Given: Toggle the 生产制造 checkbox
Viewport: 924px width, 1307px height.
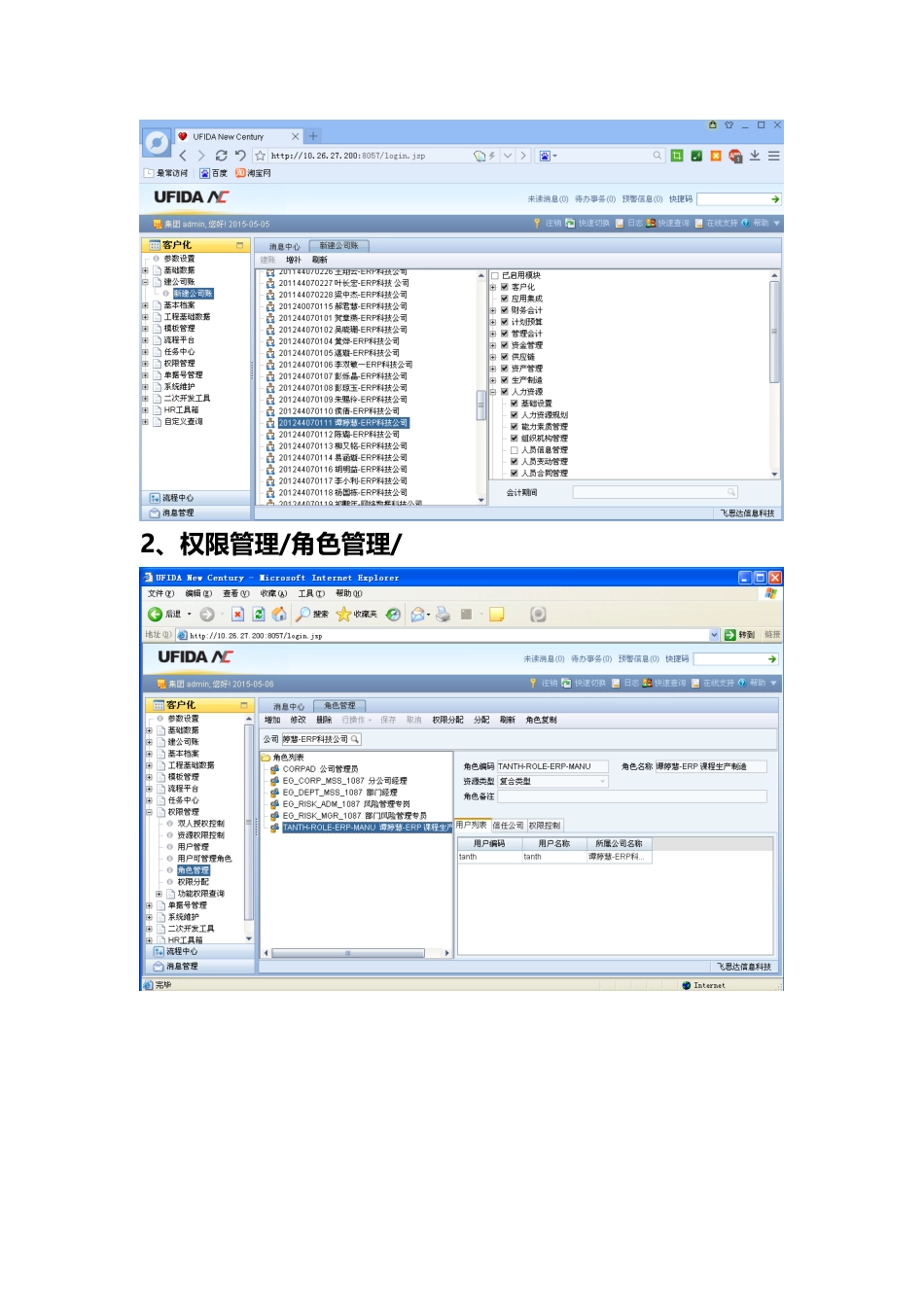Looking at the screenshot, I should pyautogui.click(x=505, y=381).
